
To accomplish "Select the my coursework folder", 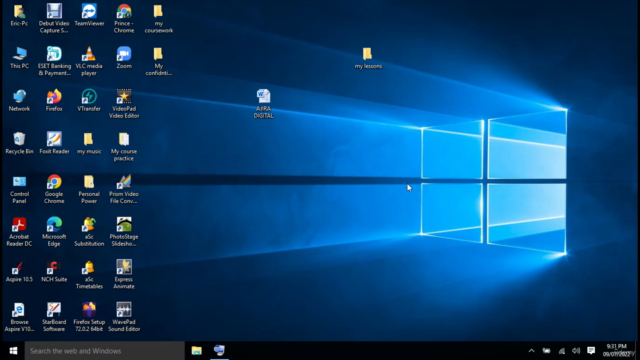I will coord(158,19).
